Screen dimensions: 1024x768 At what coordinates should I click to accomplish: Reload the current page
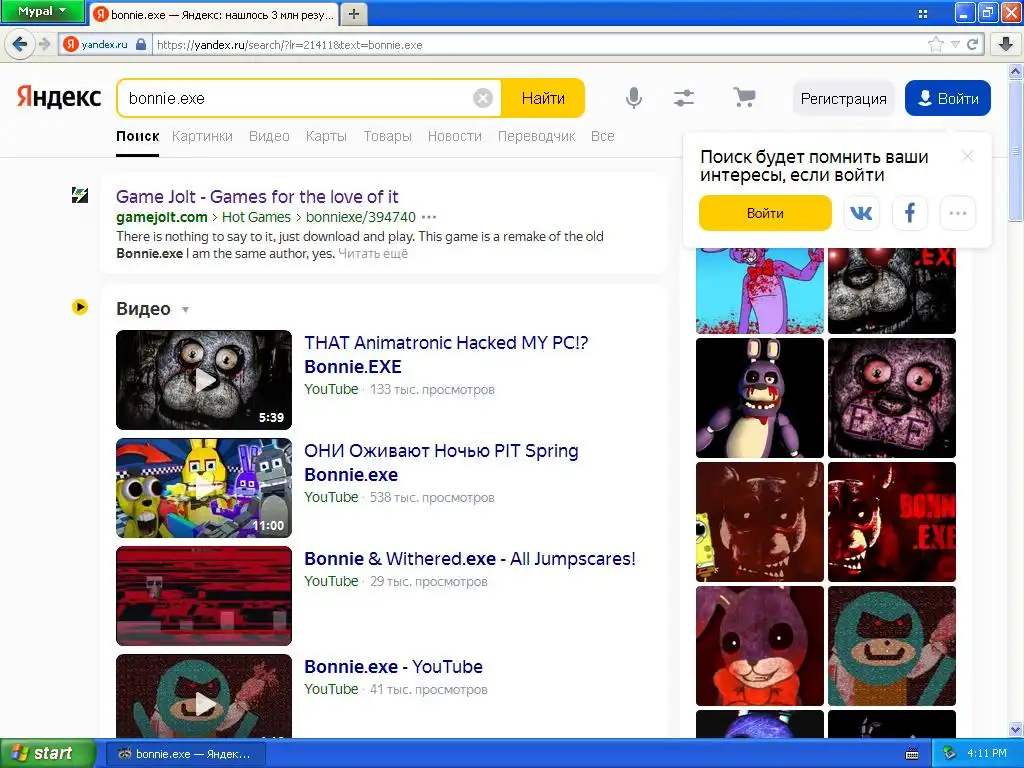972,44
